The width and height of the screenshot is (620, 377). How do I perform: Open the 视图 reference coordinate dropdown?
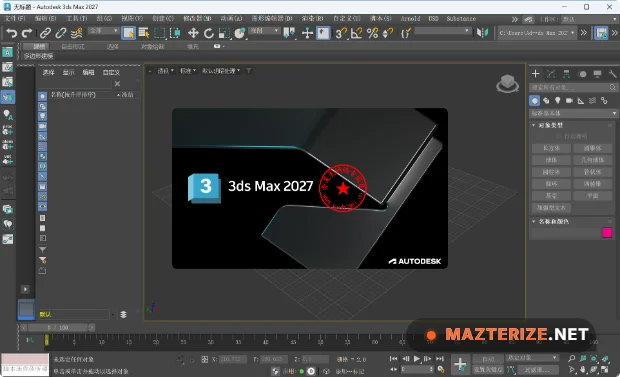tap(264, 31)
